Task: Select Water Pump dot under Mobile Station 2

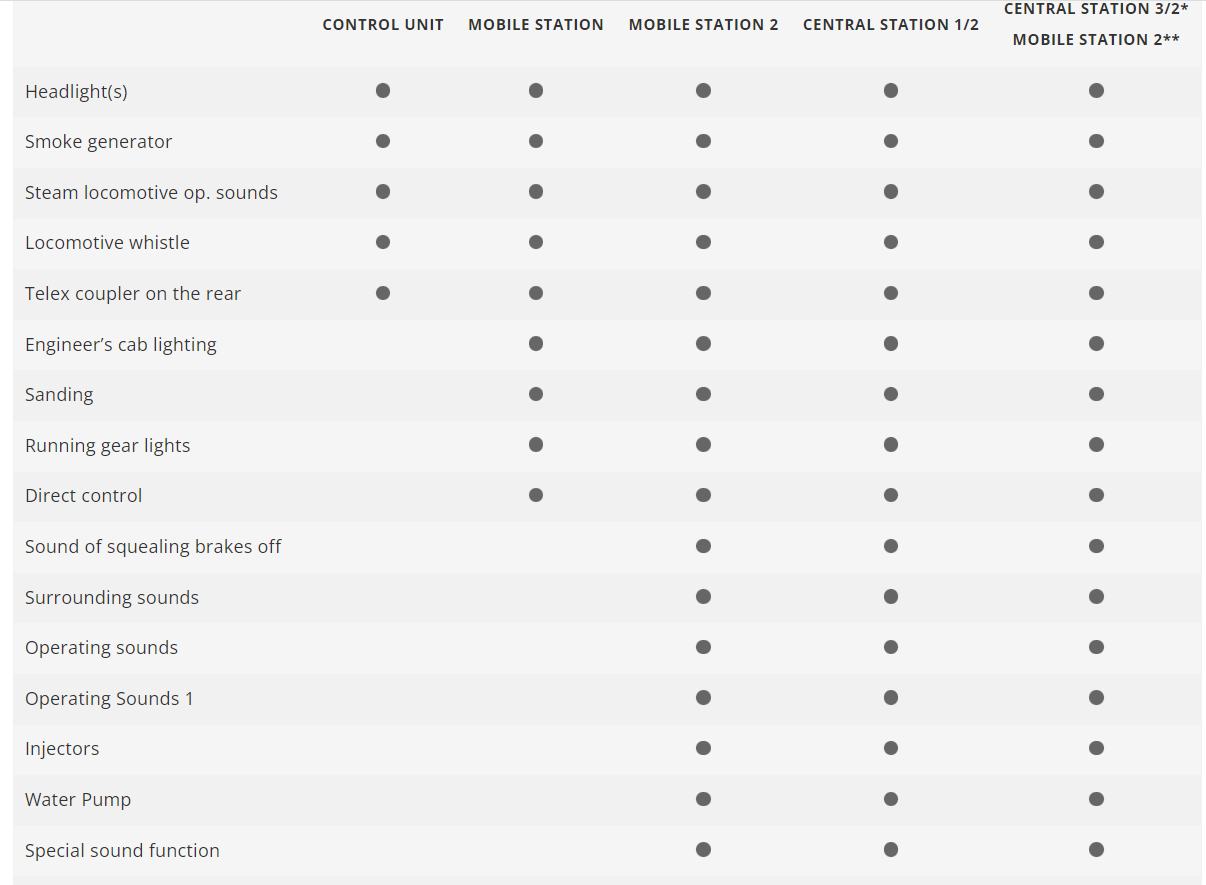Action: 703,799
